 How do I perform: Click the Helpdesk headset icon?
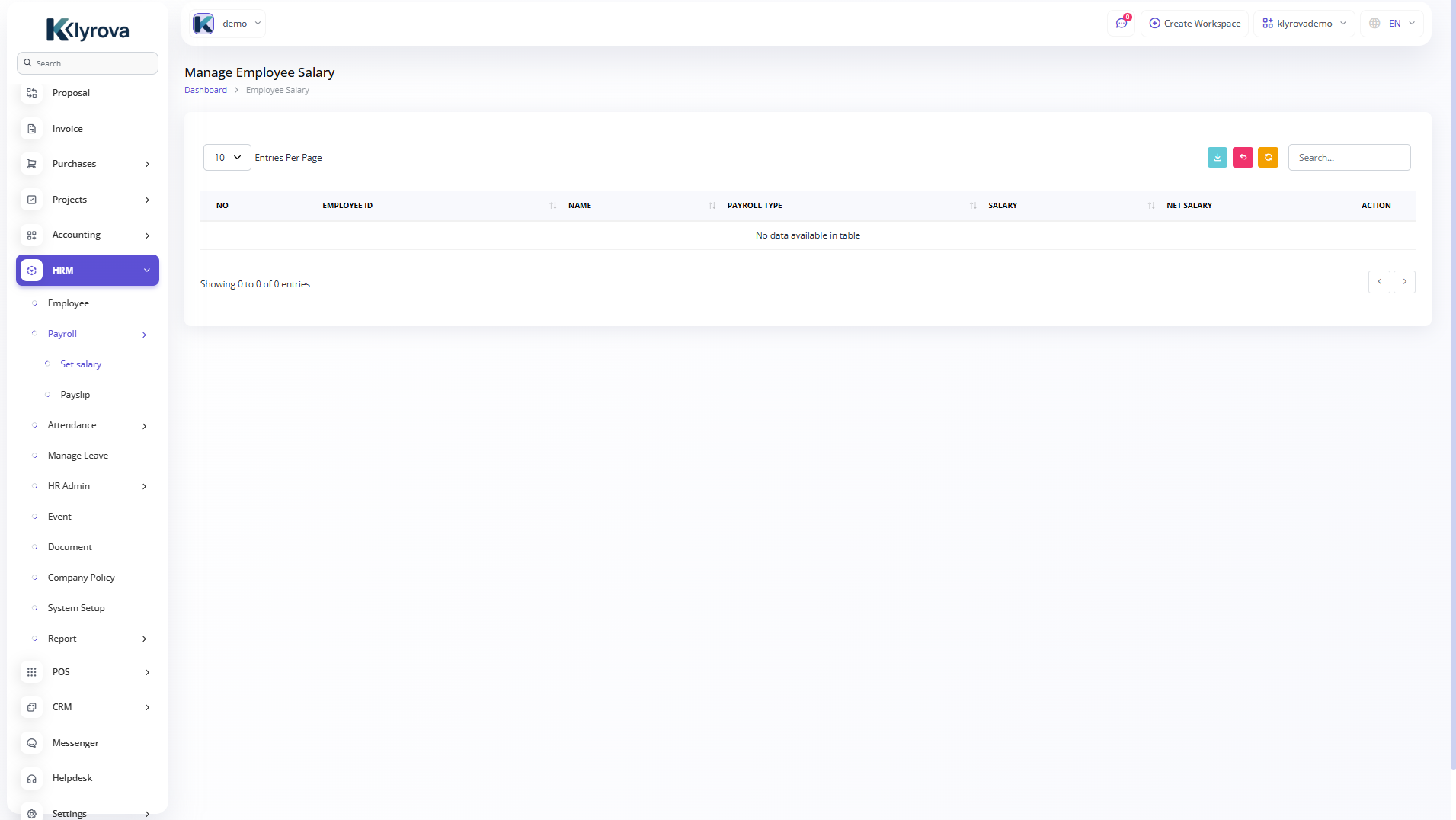pyautogui.click(x=32, y=778)
